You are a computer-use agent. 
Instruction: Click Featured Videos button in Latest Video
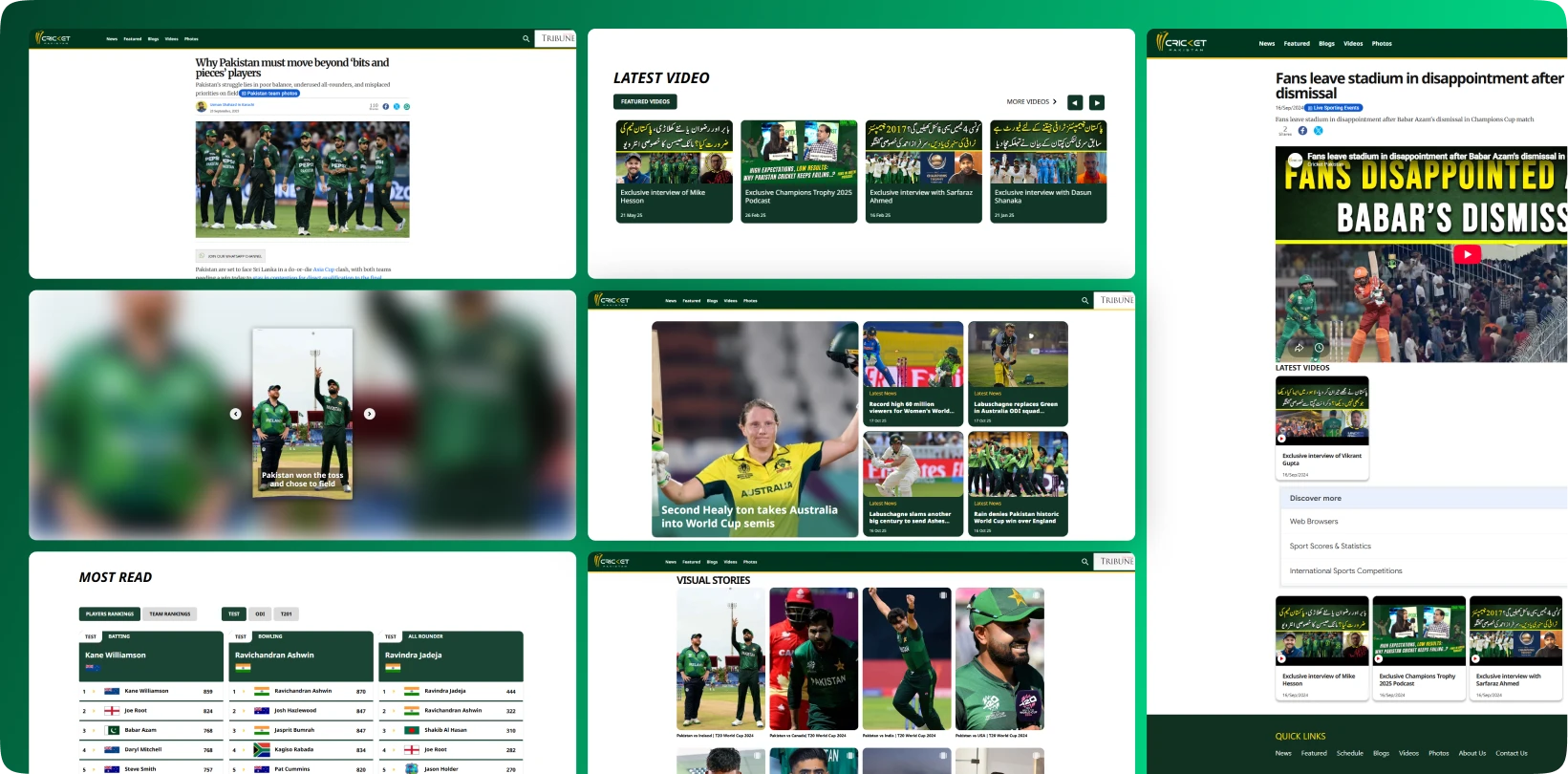tap(645, 101)
